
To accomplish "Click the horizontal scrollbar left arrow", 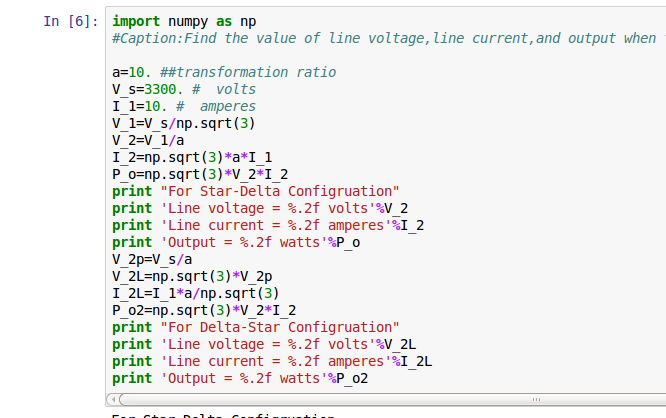I will [x=112, y=398].
